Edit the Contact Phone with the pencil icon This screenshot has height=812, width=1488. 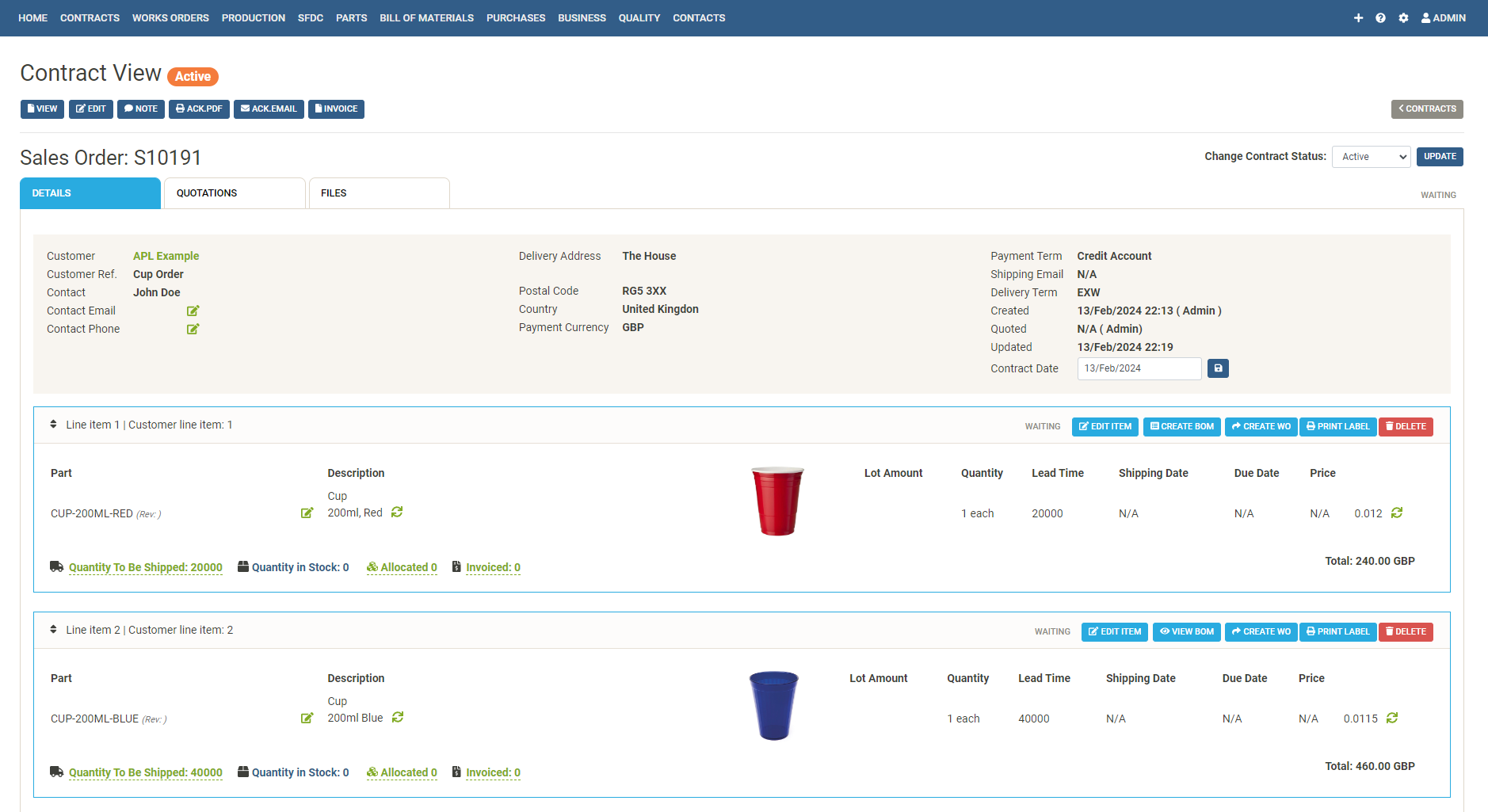point(193,329)
